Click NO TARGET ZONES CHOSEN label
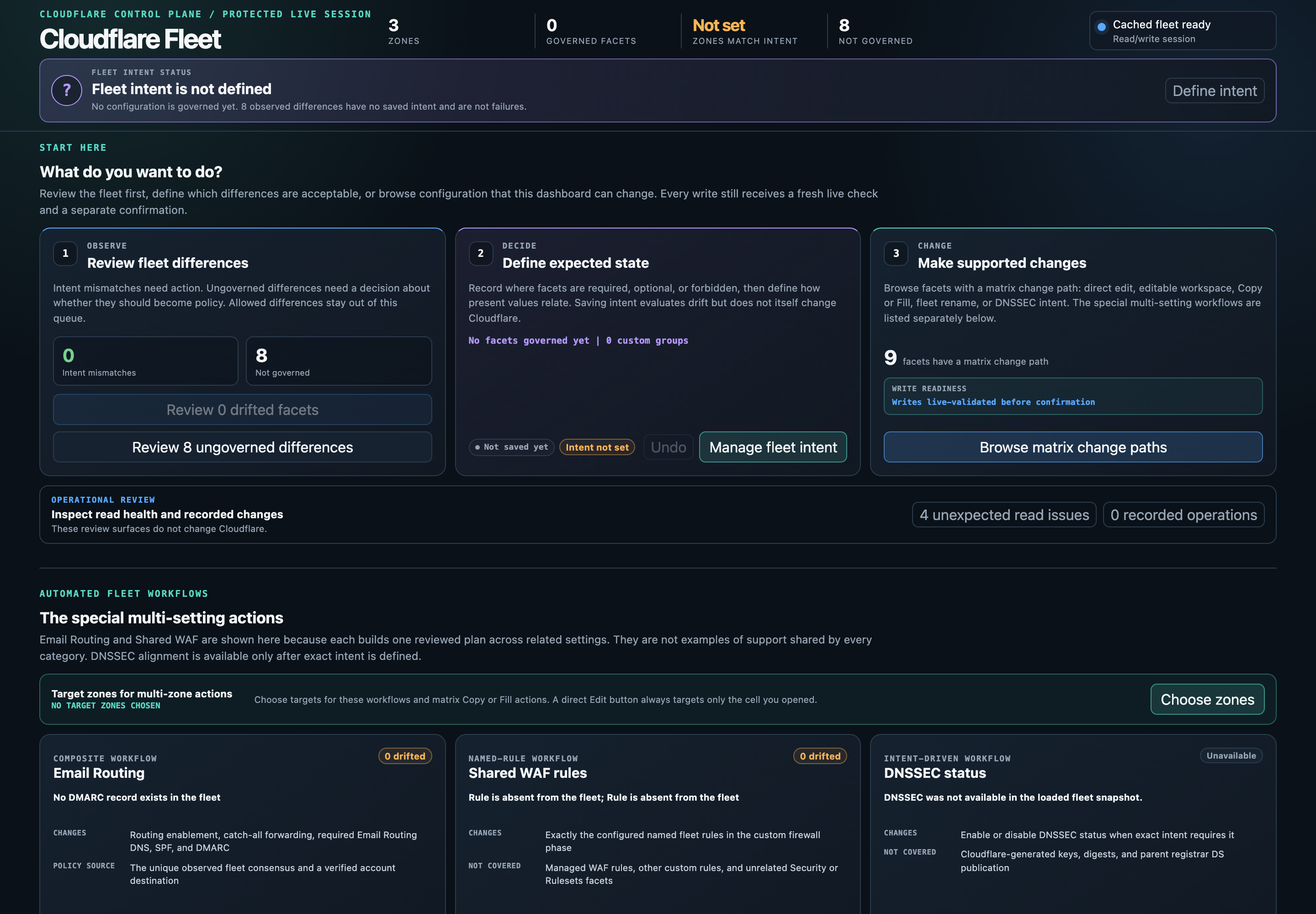 coord(106,706)
